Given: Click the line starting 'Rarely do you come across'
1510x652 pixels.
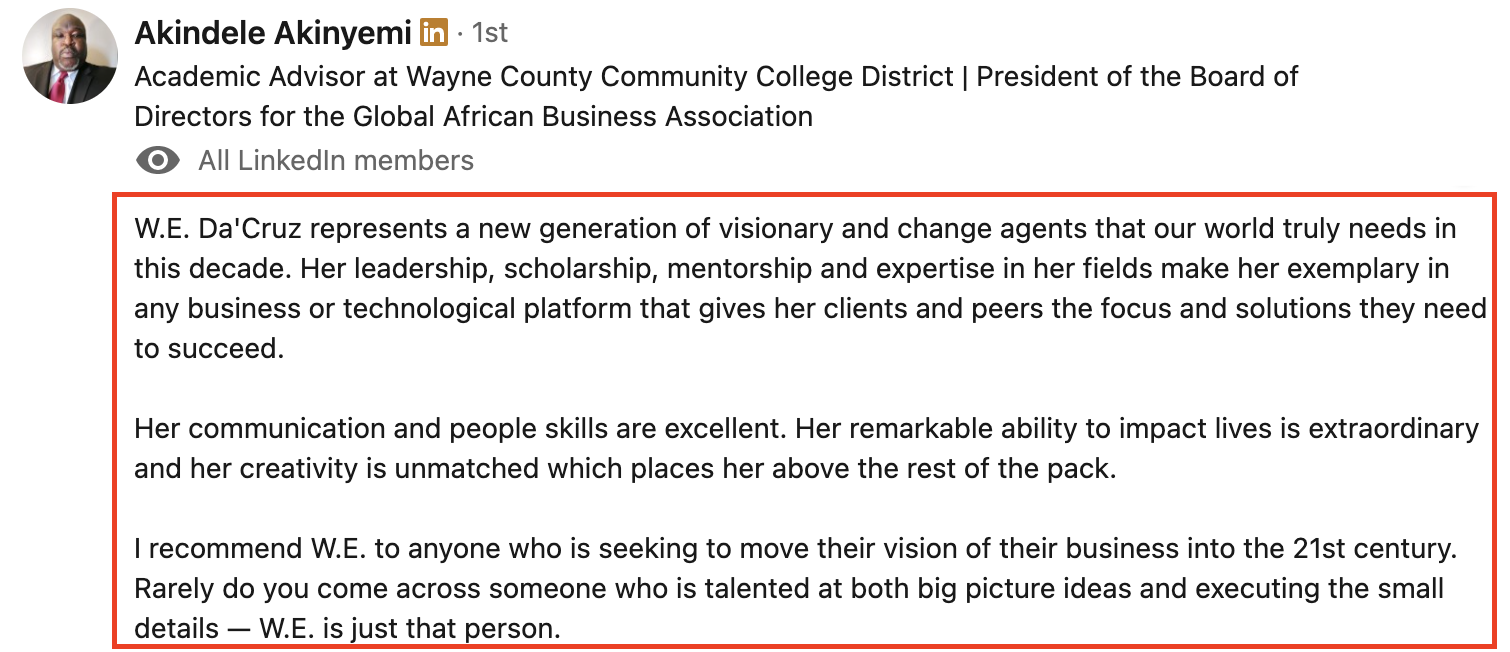Looking at the screenshot, I should [788, 589].
